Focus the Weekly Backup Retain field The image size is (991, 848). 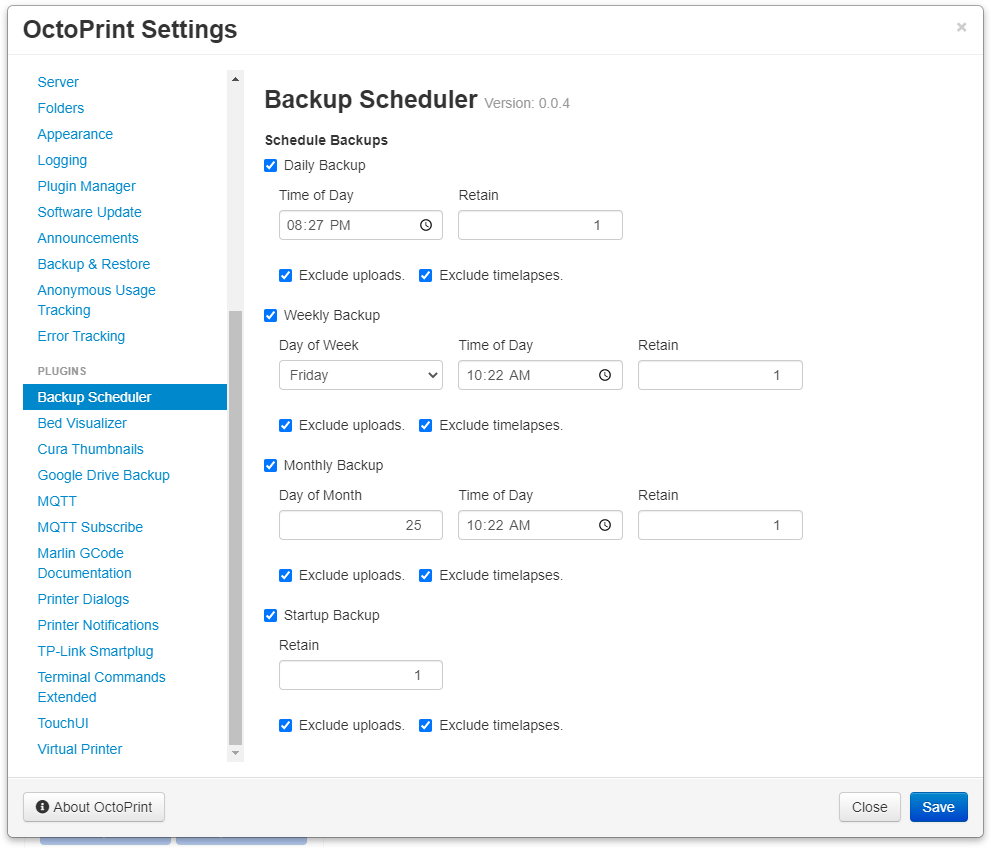tap(720, 375)
